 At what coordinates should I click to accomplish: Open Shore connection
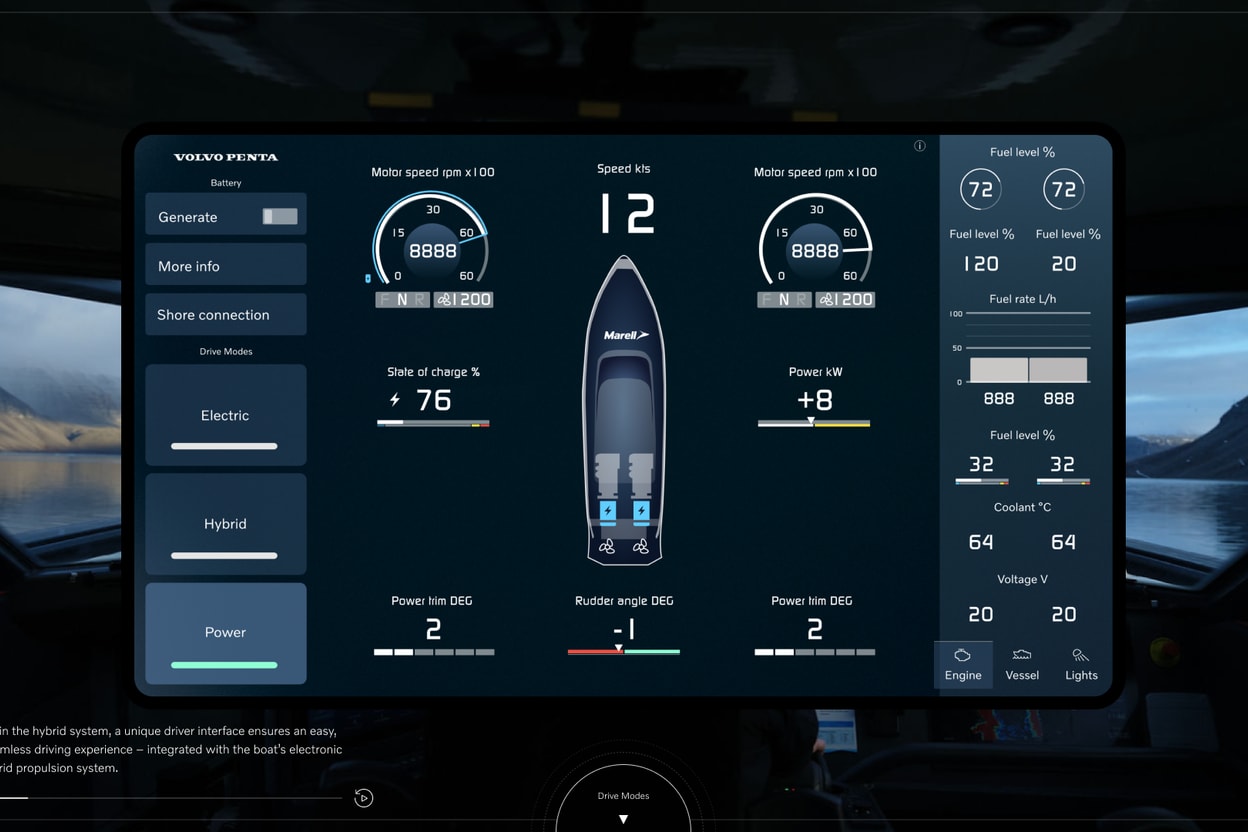(225, 314)
